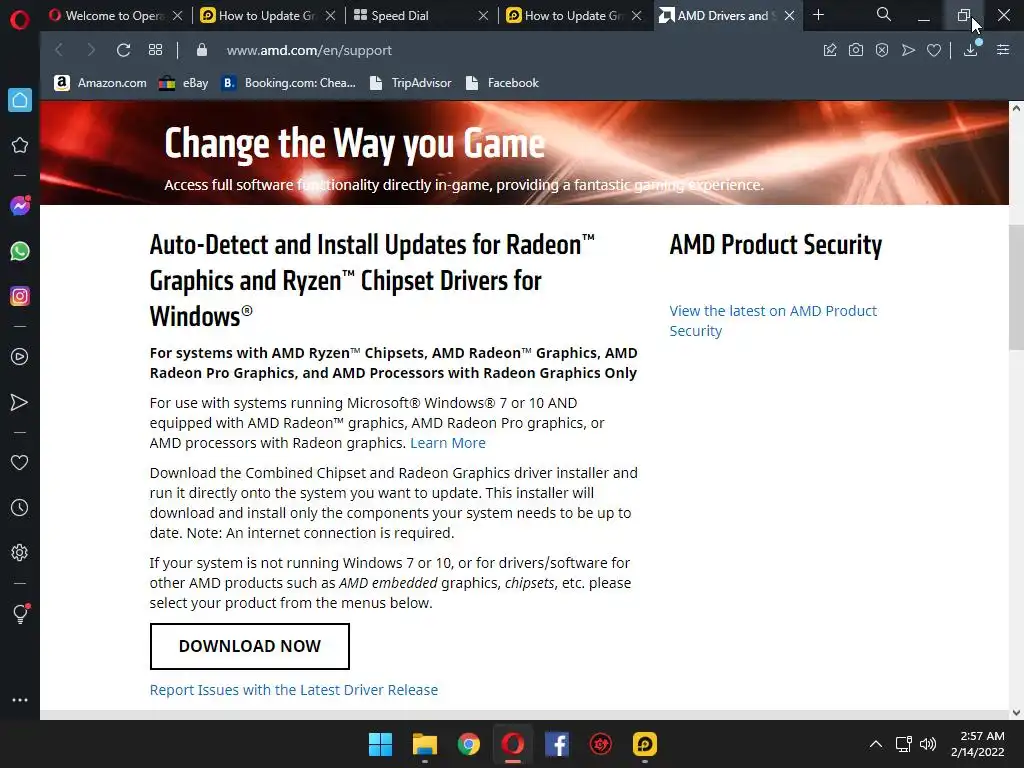Screen dimensions: 1024x768
Task: Open Google Chrome from the taskbar
Action: tap(468, 744)
